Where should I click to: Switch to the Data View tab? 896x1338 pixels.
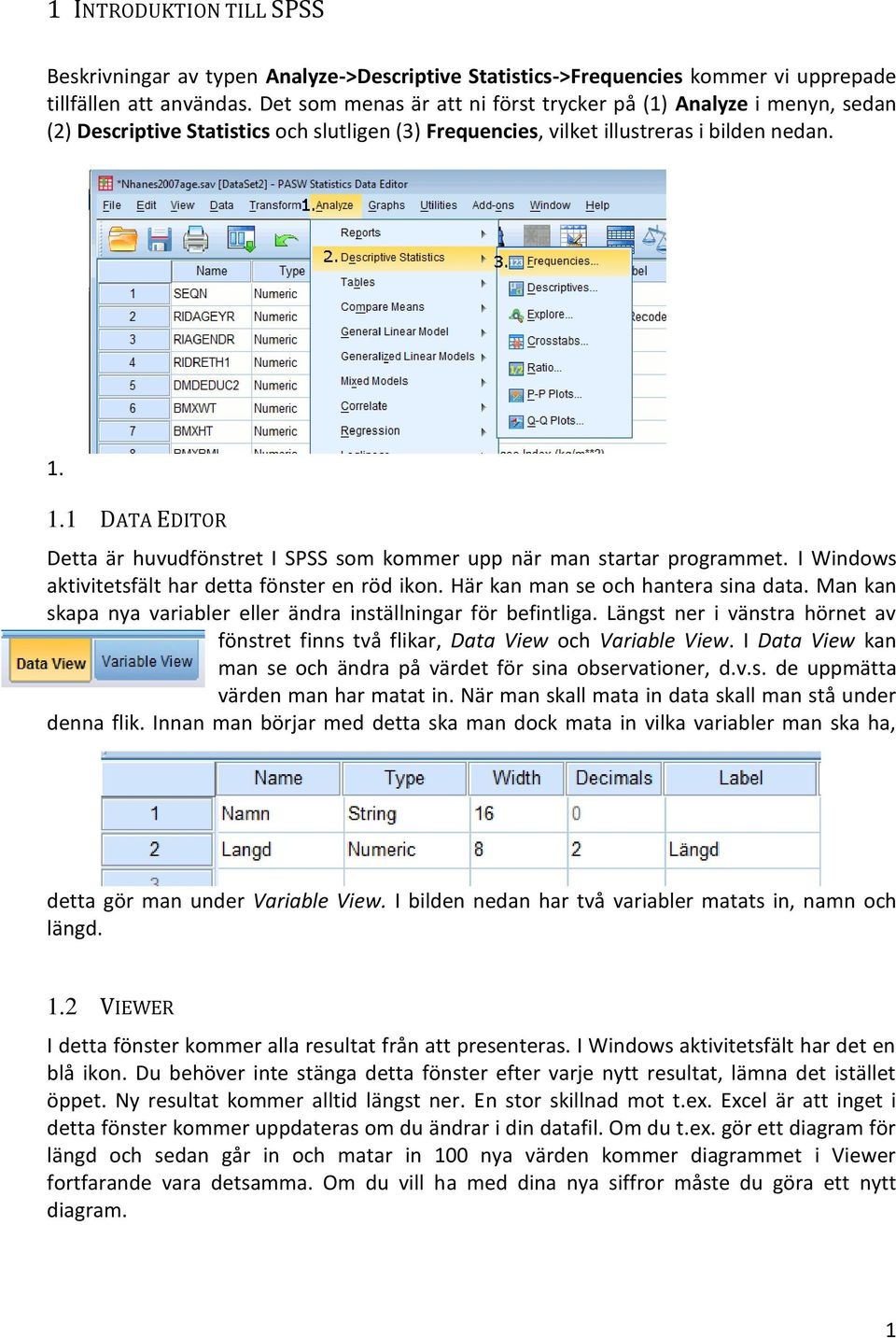click(x=49, y=662)
